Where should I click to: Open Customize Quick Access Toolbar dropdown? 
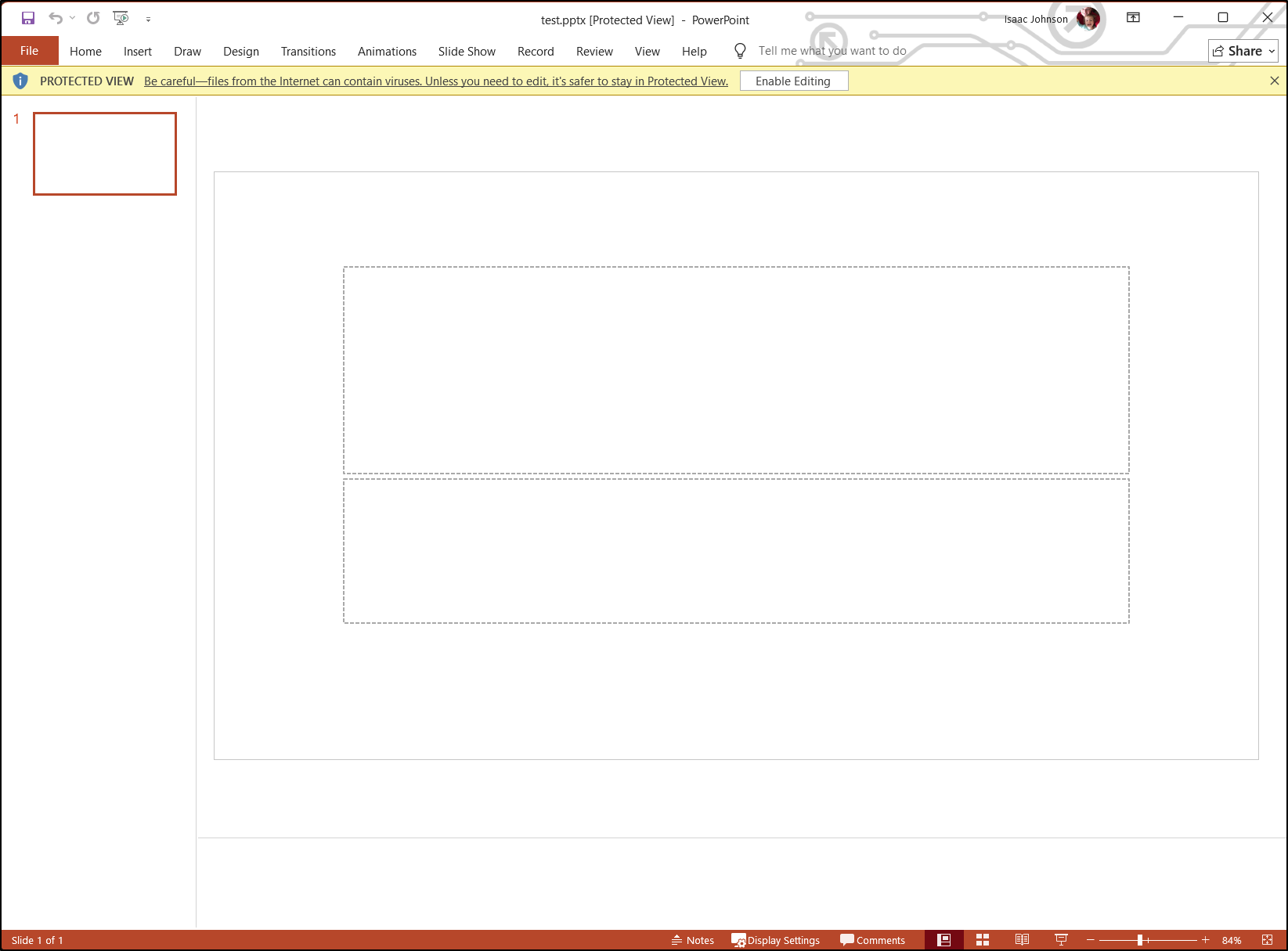(x=148, y=19)
